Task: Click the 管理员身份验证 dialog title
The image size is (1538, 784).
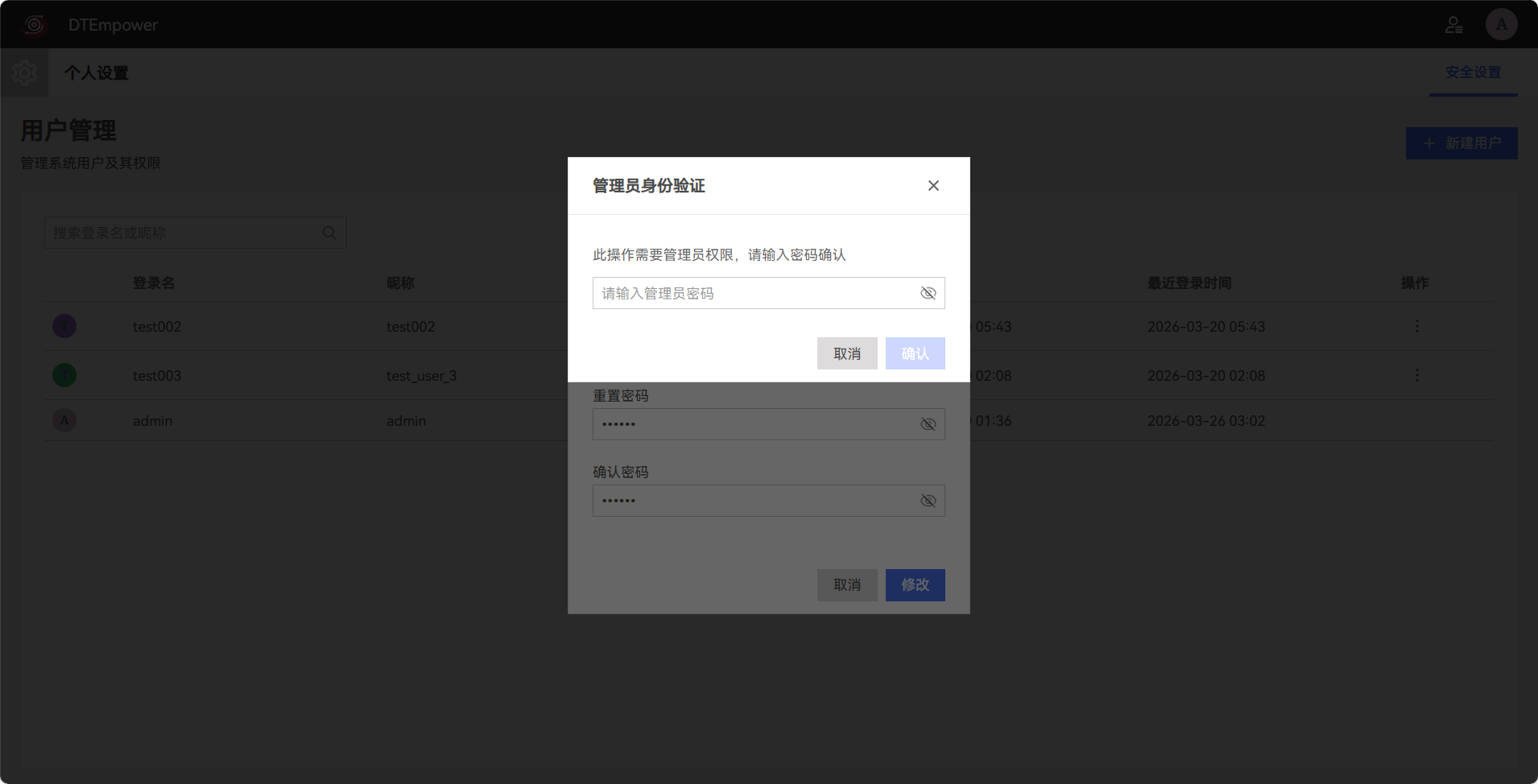Action: pos(649,186)
